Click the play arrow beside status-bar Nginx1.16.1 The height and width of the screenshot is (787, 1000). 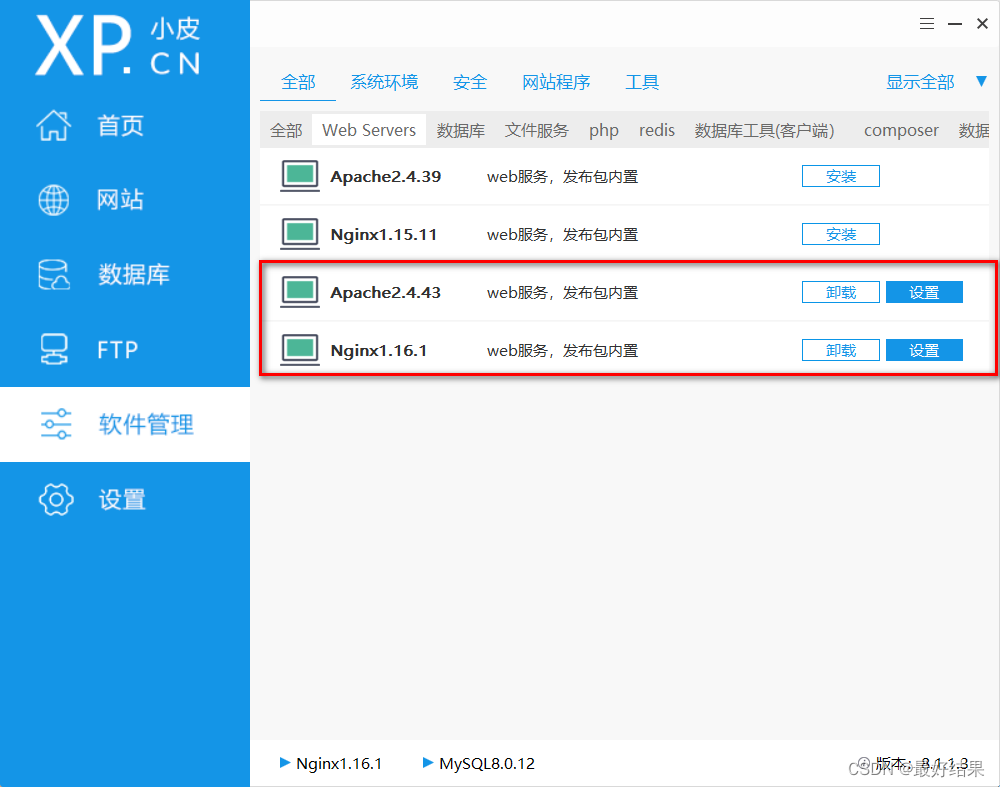point(285,762)
